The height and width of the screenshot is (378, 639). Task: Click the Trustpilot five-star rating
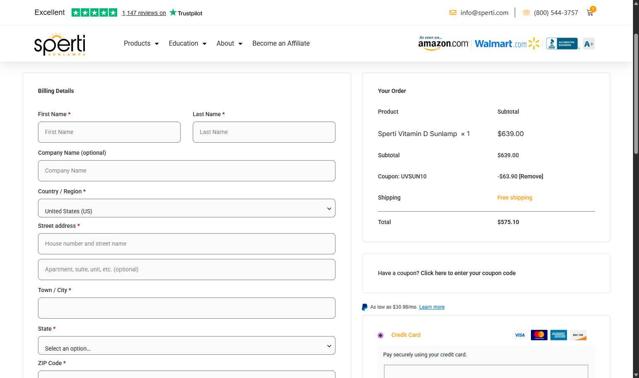click(94, 13)
